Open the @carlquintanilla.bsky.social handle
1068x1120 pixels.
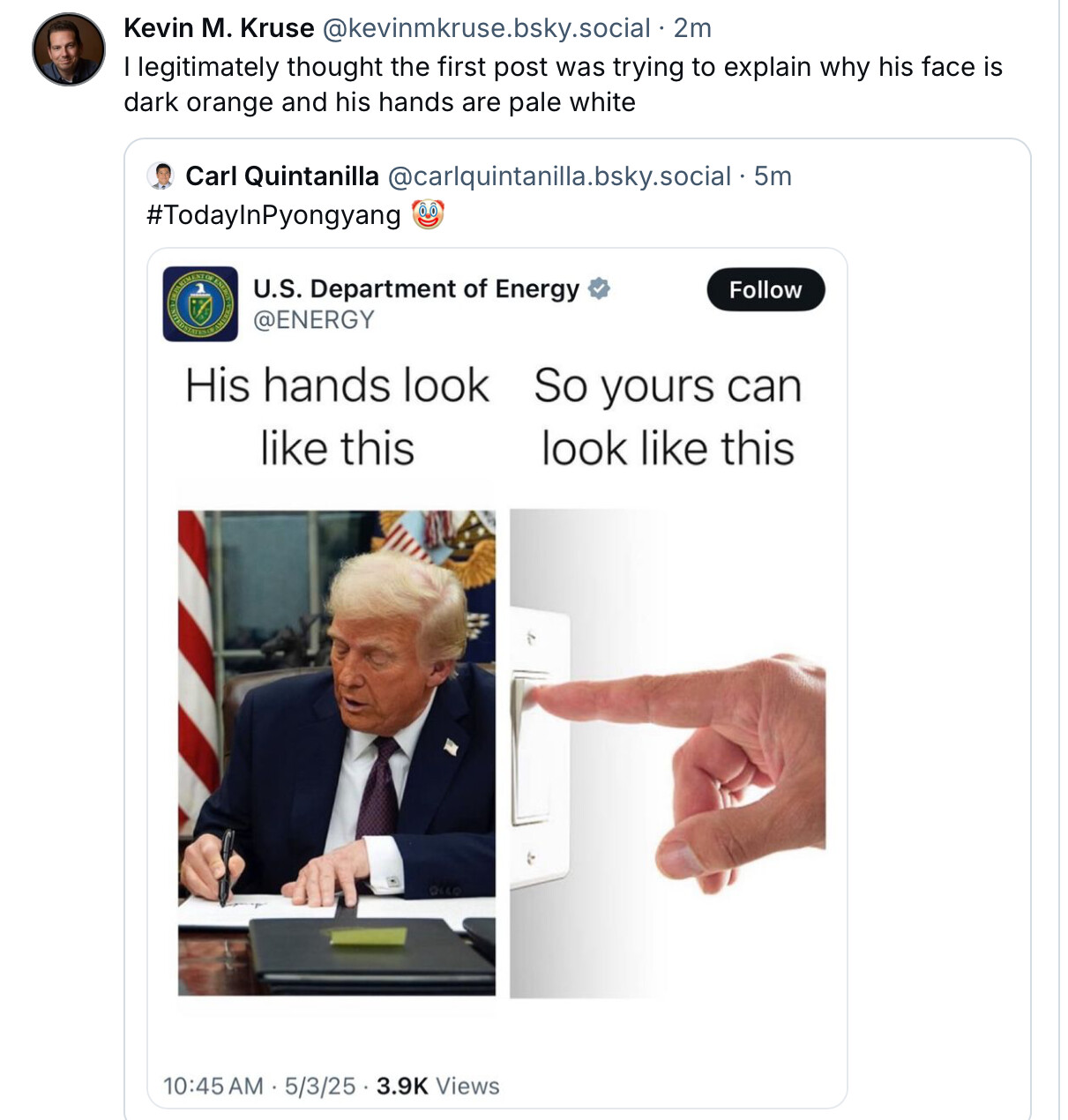click(x=560, y=176)
